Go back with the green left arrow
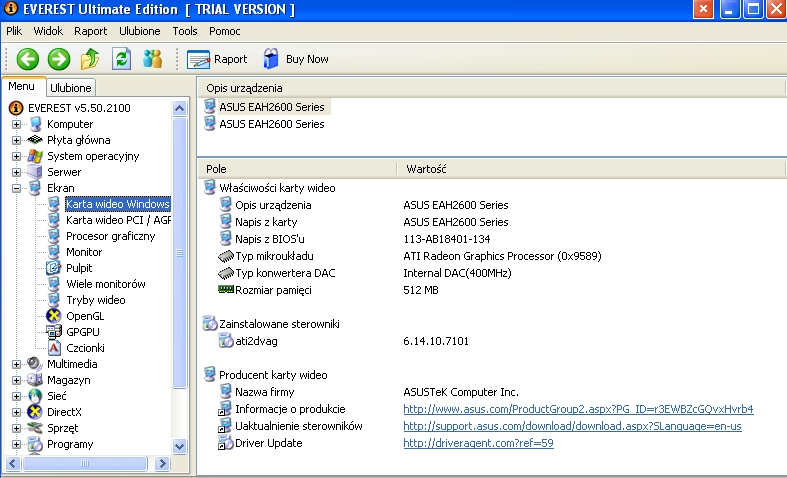This screenshot has width=787, height=478. pyautogui.click(x=28, y=59)
